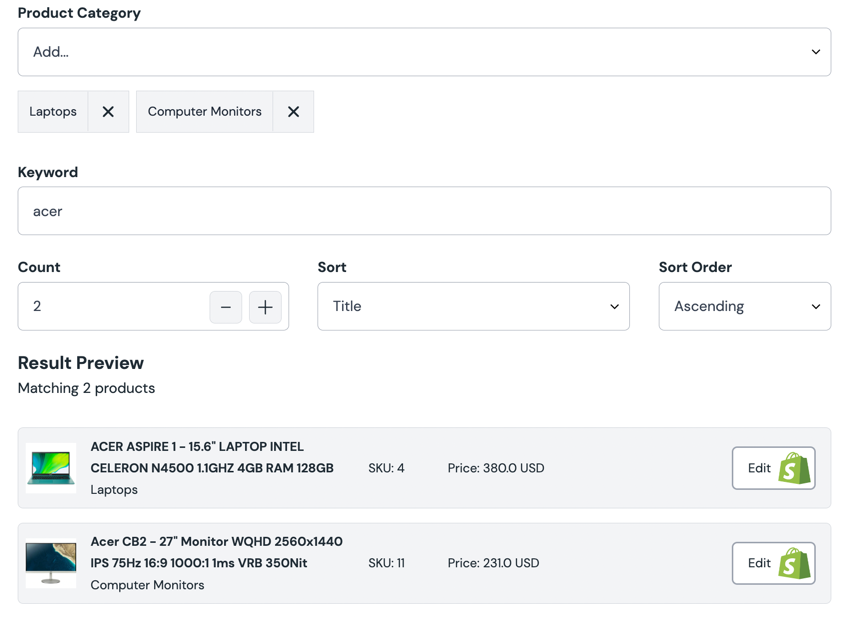Image resolution: width=845 pixels, height=617 pixels.
Task: Open the Acer Aspire laptop thumbnail
Action: [51, 468]
